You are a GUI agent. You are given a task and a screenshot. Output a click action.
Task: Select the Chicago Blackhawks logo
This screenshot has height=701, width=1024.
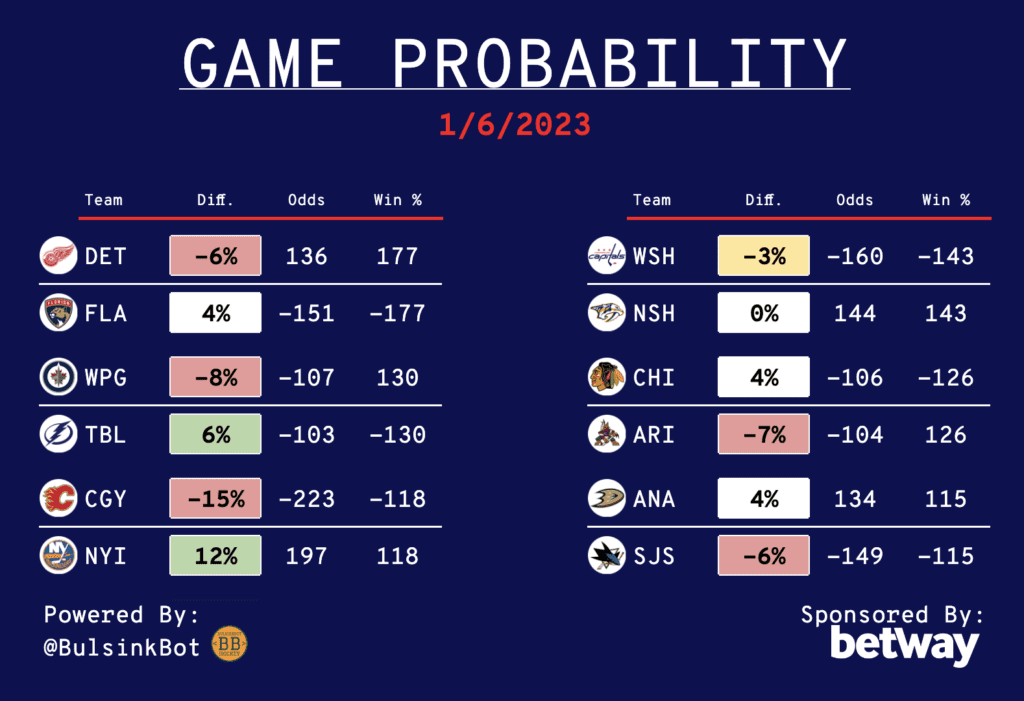[606, 377]
